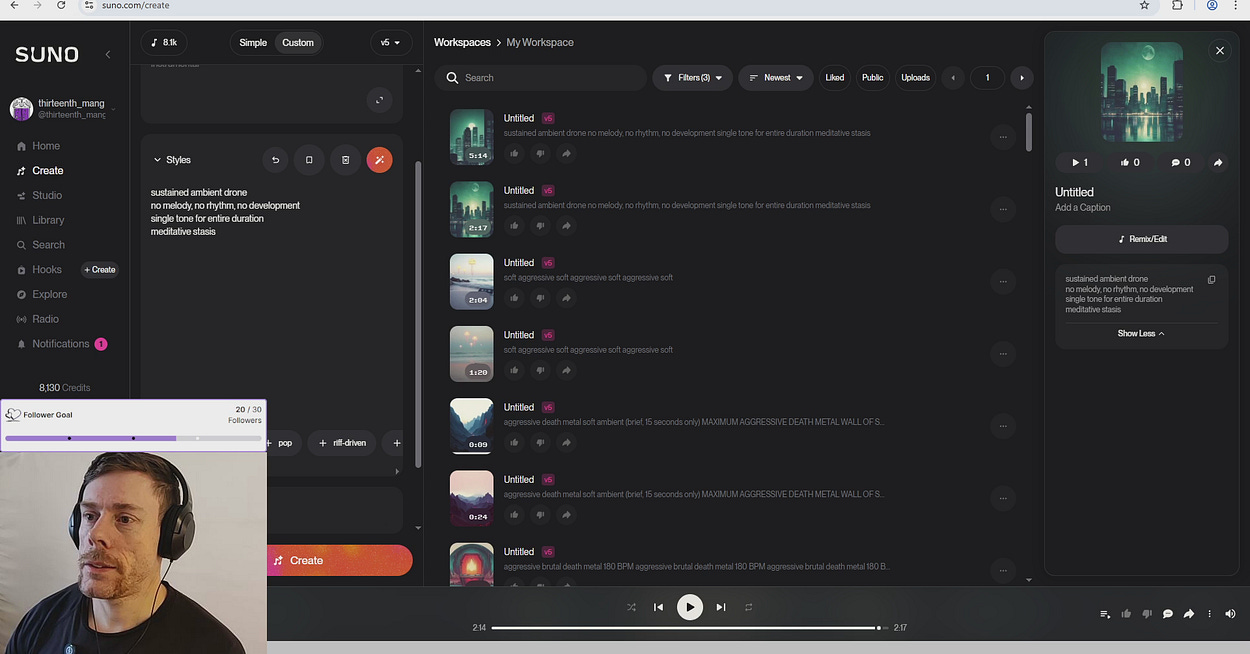The image size is (1250, 654).
Task: Undo styles with the undo icon
Action: pos(276,160)
